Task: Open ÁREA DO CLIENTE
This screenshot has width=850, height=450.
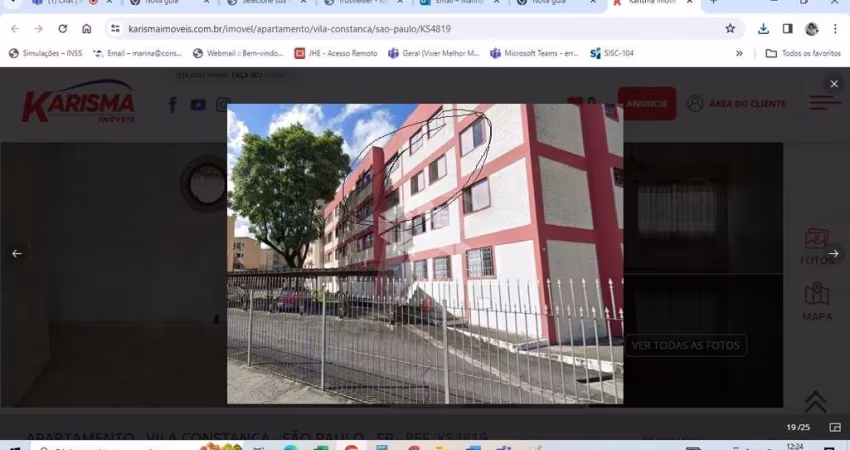Action: pos(736,104)
